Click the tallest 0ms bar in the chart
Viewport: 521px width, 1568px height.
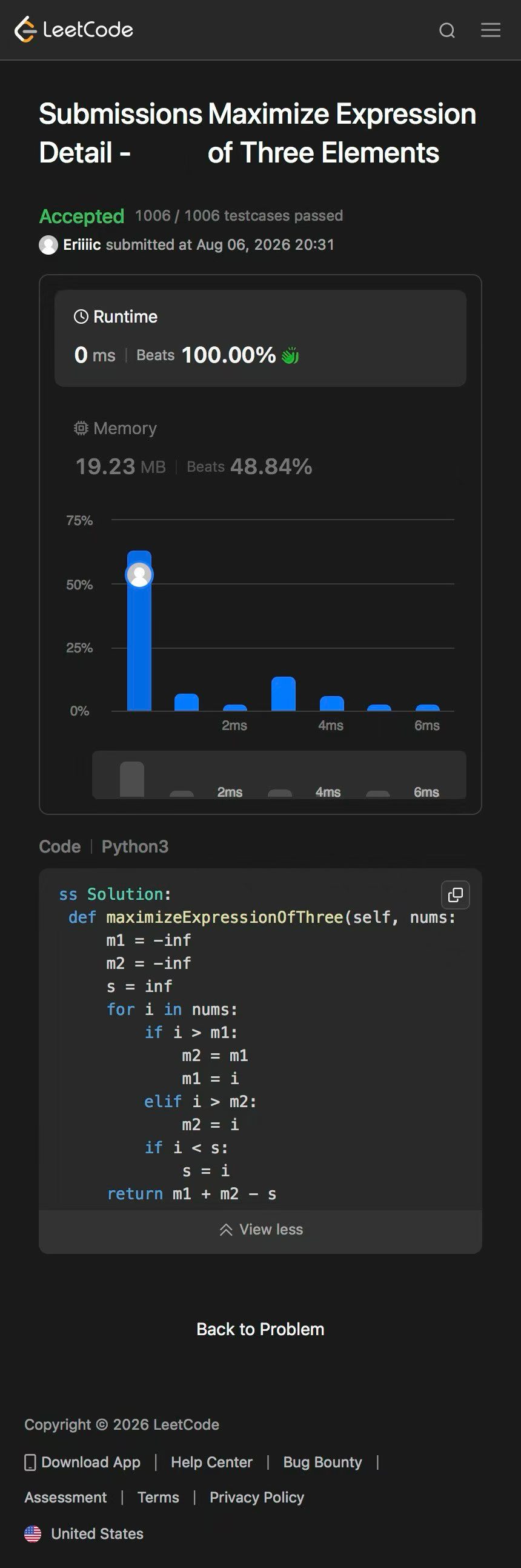[139, 631]
